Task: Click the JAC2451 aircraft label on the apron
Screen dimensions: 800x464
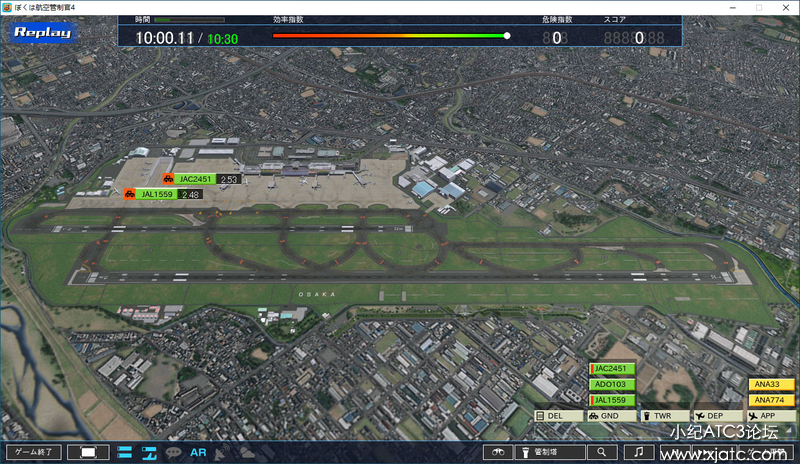Action: [x=196, y=180]
